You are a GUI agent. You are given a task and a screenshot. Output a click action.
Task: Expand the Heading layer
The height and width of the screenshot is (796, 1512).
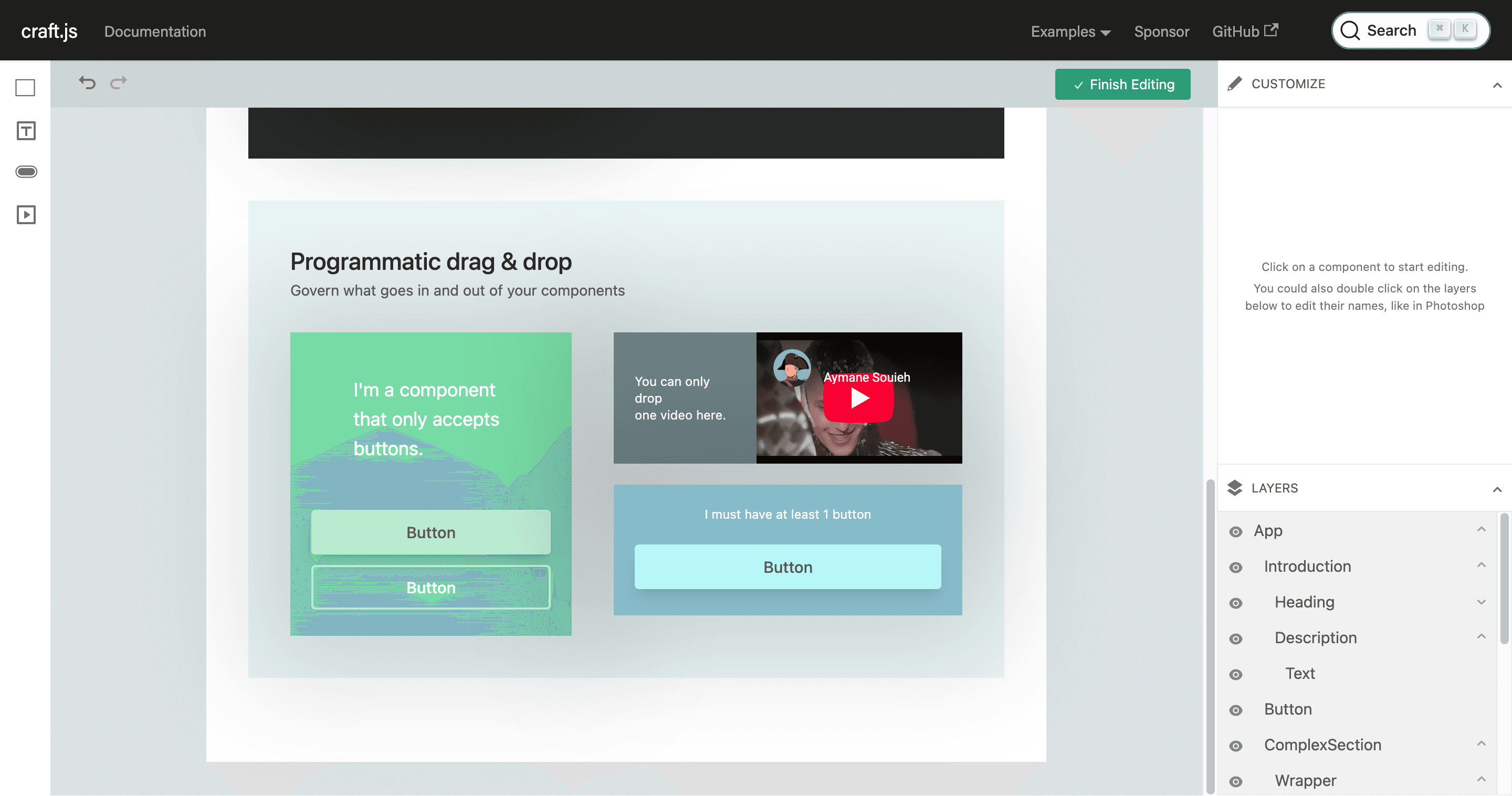click(x=1482, y=602)
